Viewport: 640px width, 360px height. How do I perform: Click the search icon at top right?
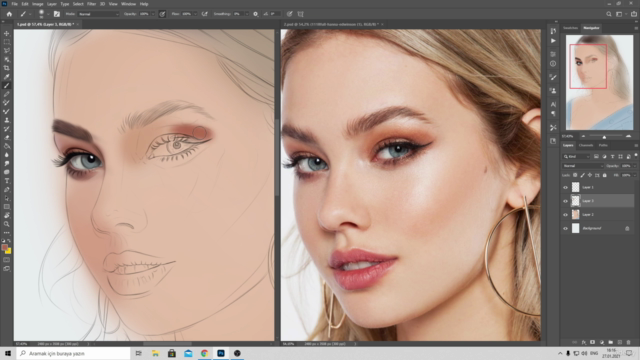609,14
